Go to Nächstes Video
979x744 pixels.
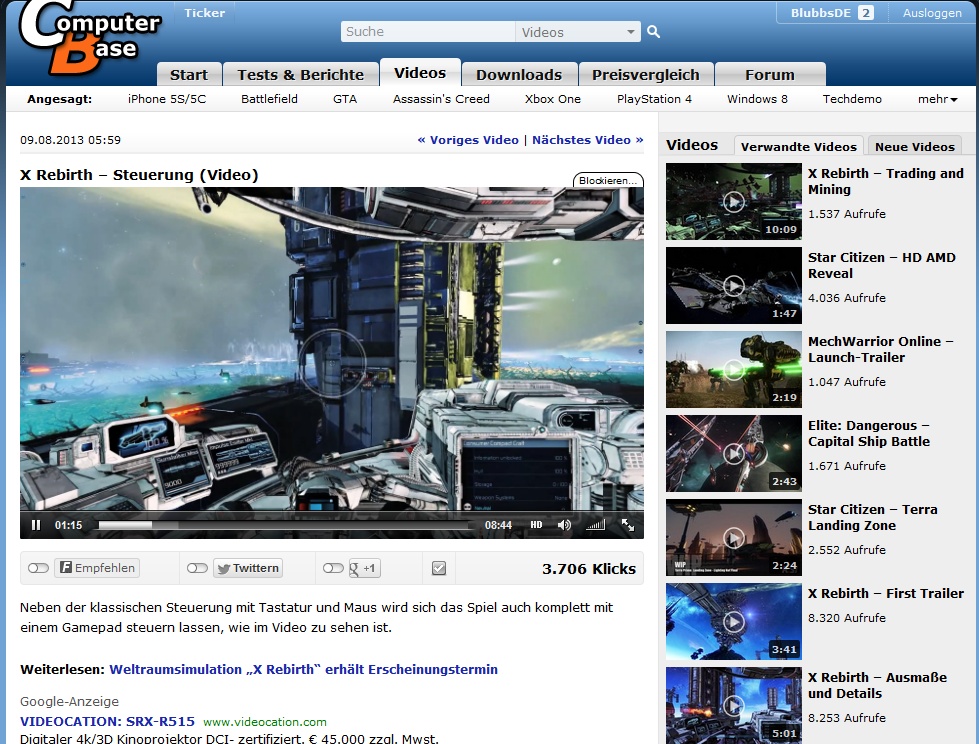(x=588, y=140)
